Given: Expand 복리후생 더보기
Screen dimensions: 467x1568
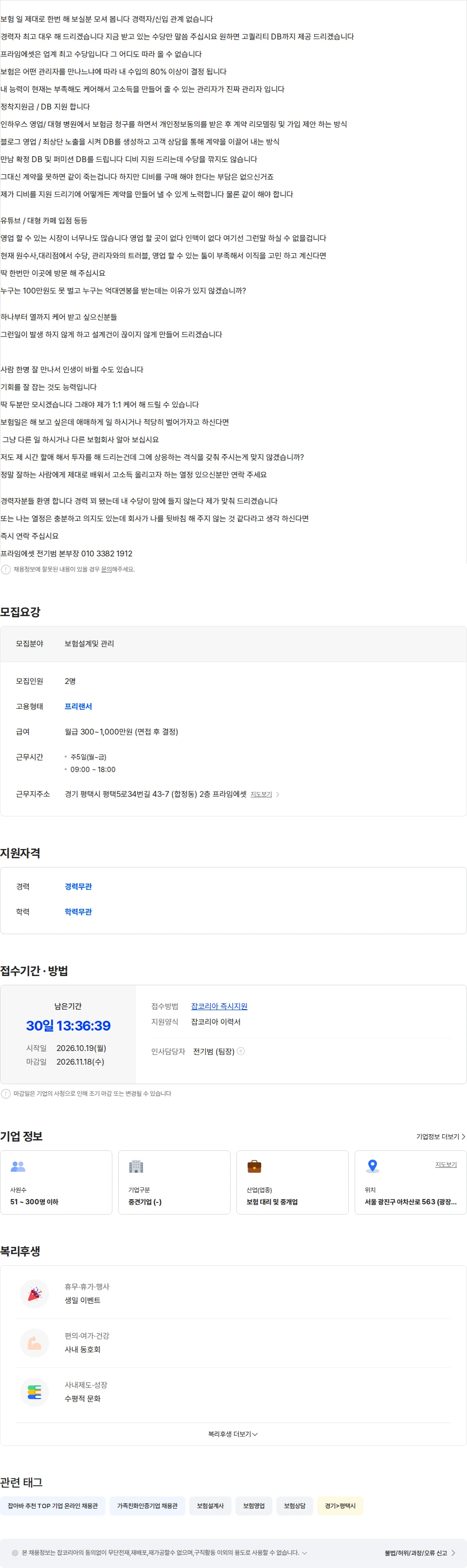Looking at the screenshot, I should [x=233, y=1434].
